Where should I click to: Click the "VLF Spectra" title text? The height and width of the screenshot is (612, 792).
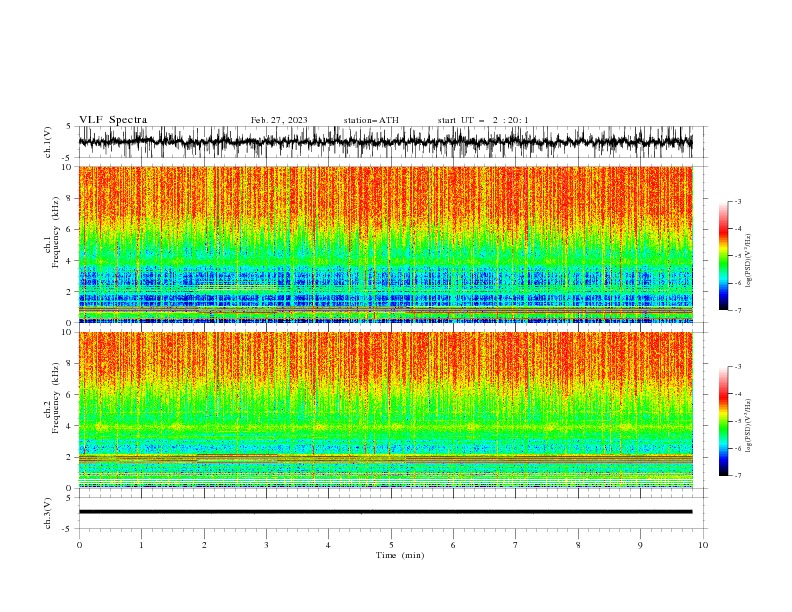pyautogui.click(x=113, y=120)
